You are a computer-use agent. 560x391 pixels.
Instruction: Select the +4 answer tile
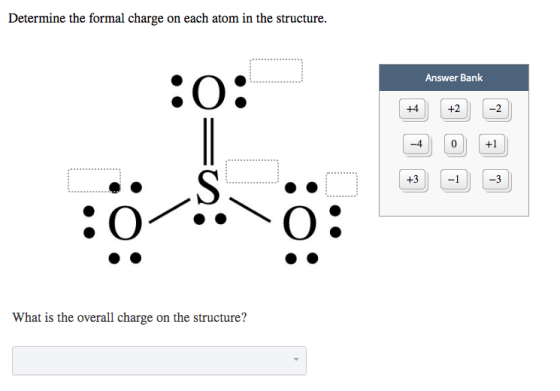tap(412, 109)
